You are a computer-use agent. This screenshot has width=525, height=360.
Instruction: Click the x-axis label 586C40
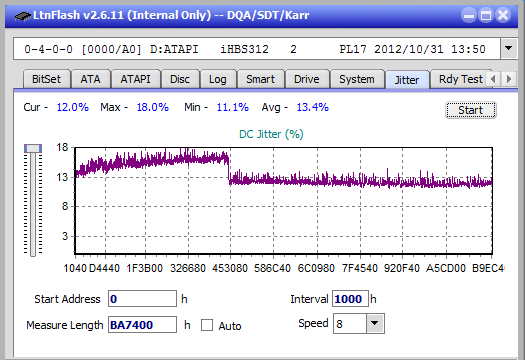272,268
